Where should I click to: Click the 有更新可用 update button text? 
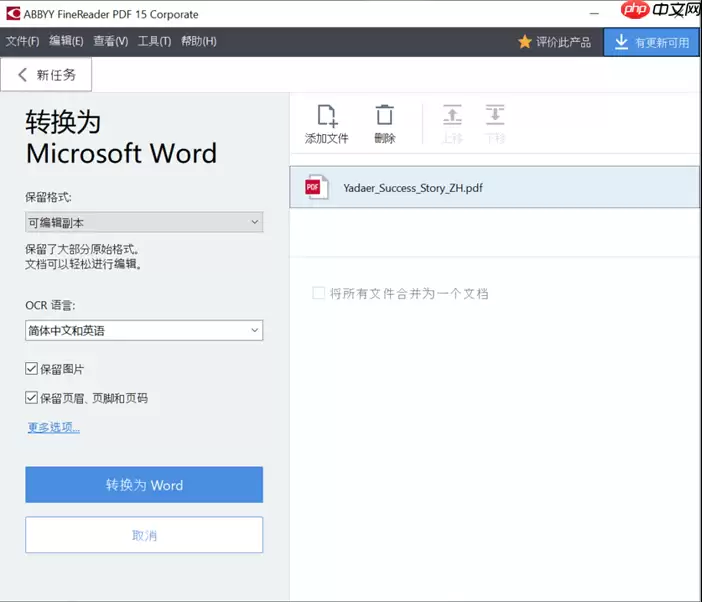click(662, 43)
